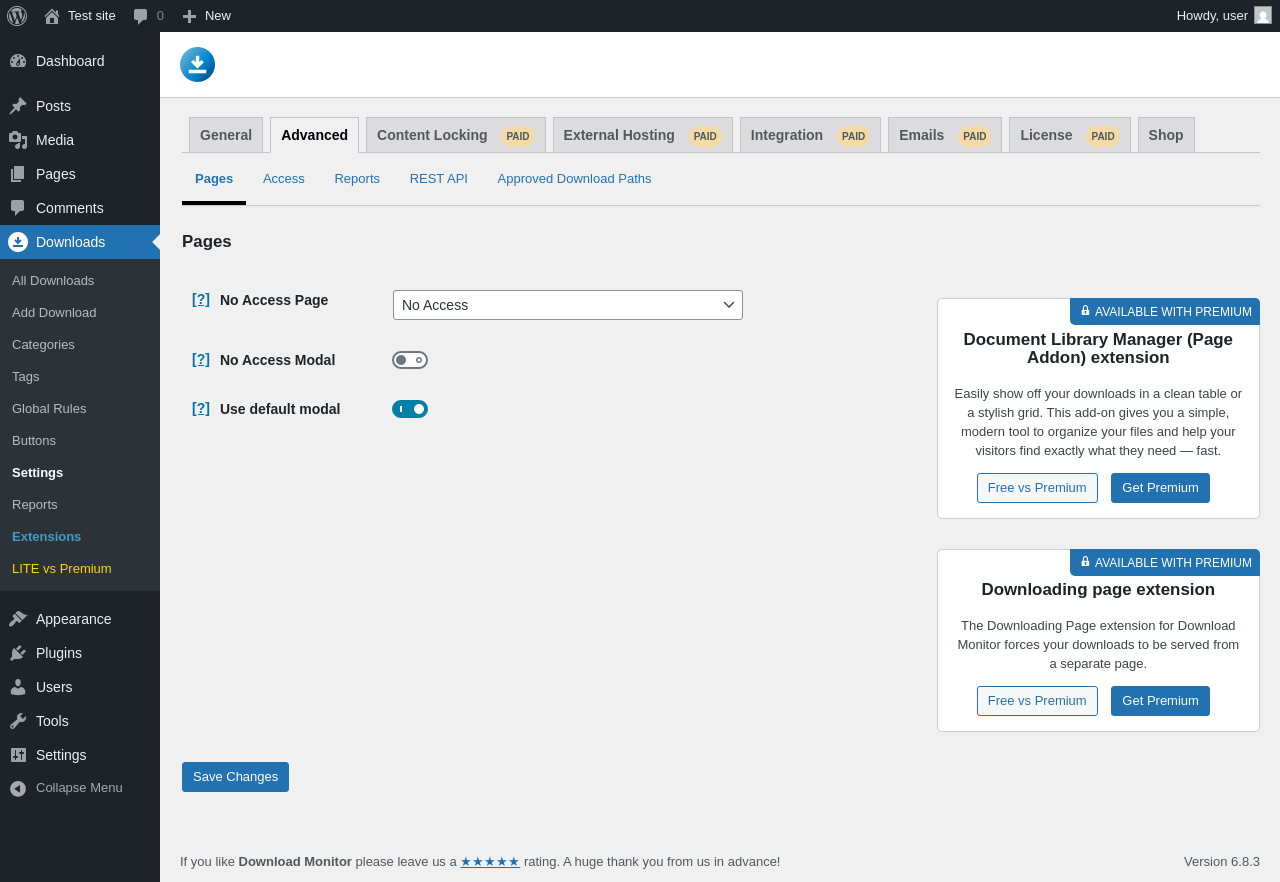Click the Version 6.8.3 footer text

(1222, 862)
